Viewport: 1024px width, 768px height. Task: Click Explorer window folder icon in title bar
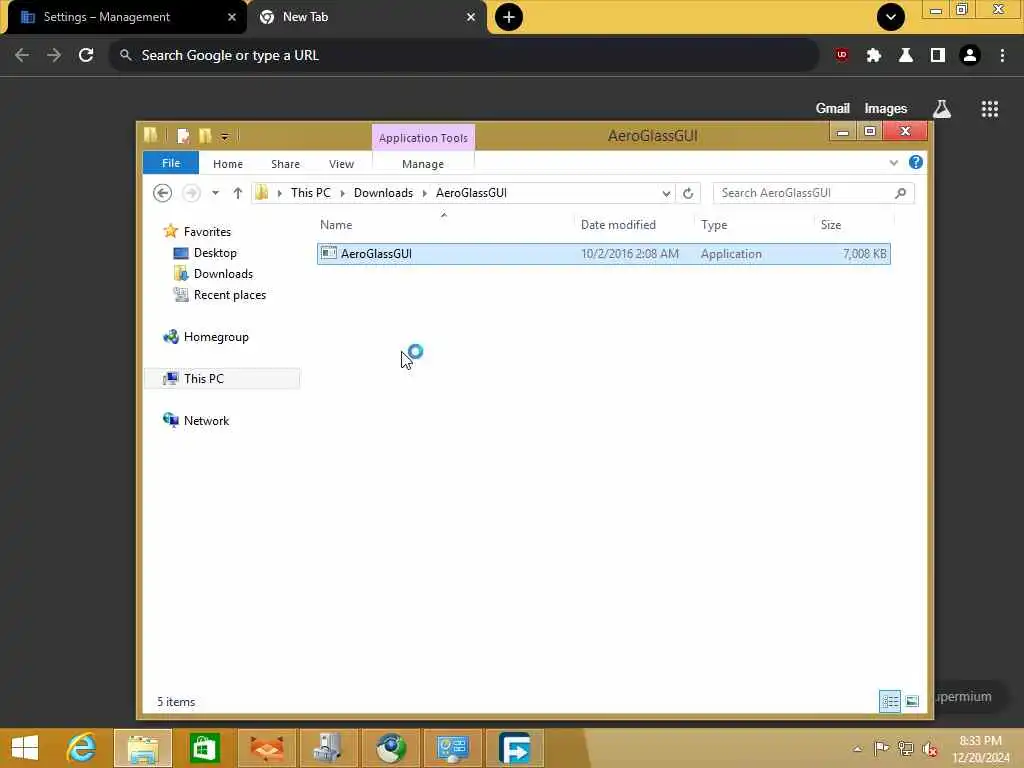(151, 135)
